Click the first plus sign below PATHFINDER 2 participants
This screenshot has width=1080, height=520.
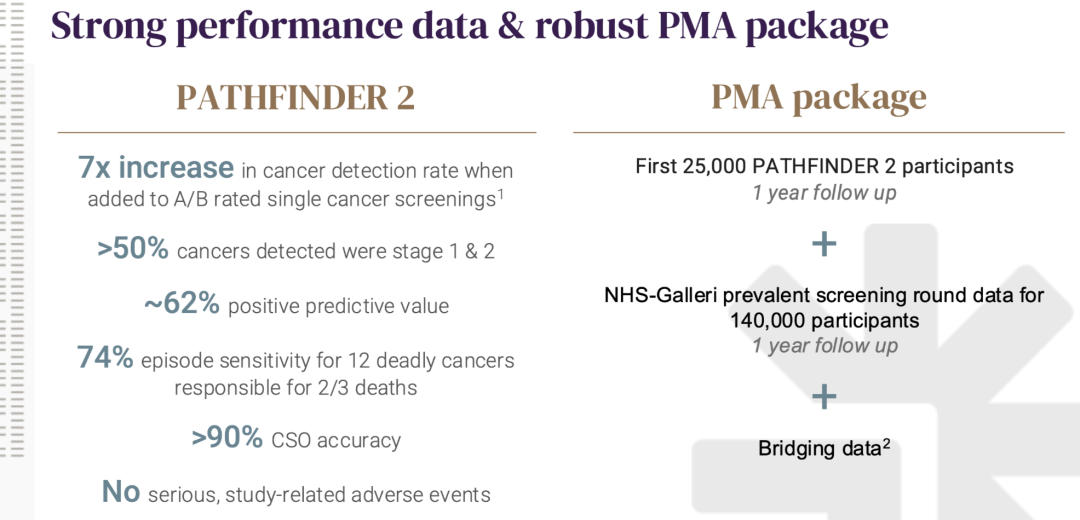(824, 244)
